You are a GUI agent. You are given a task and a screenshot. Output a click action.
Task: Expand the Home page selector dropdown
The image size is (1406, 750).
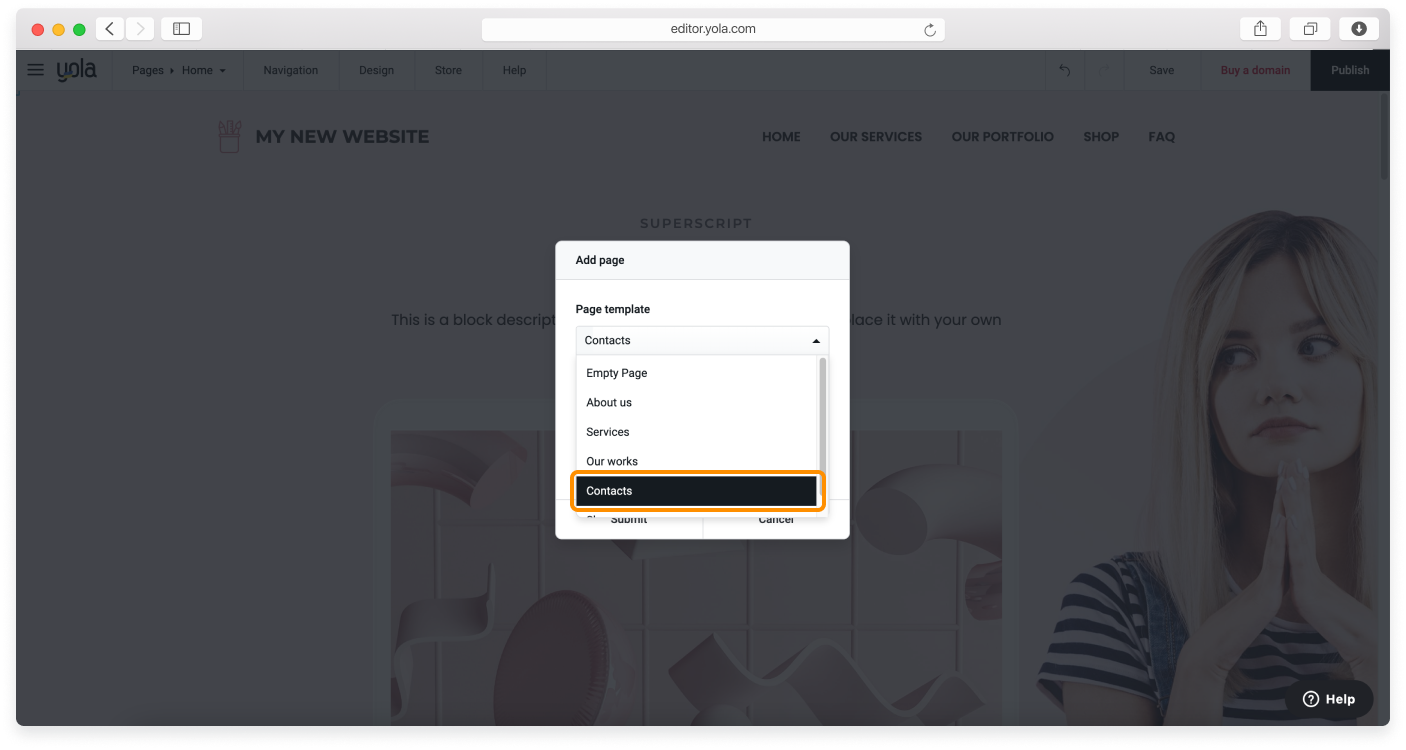(x=203, y=70)
